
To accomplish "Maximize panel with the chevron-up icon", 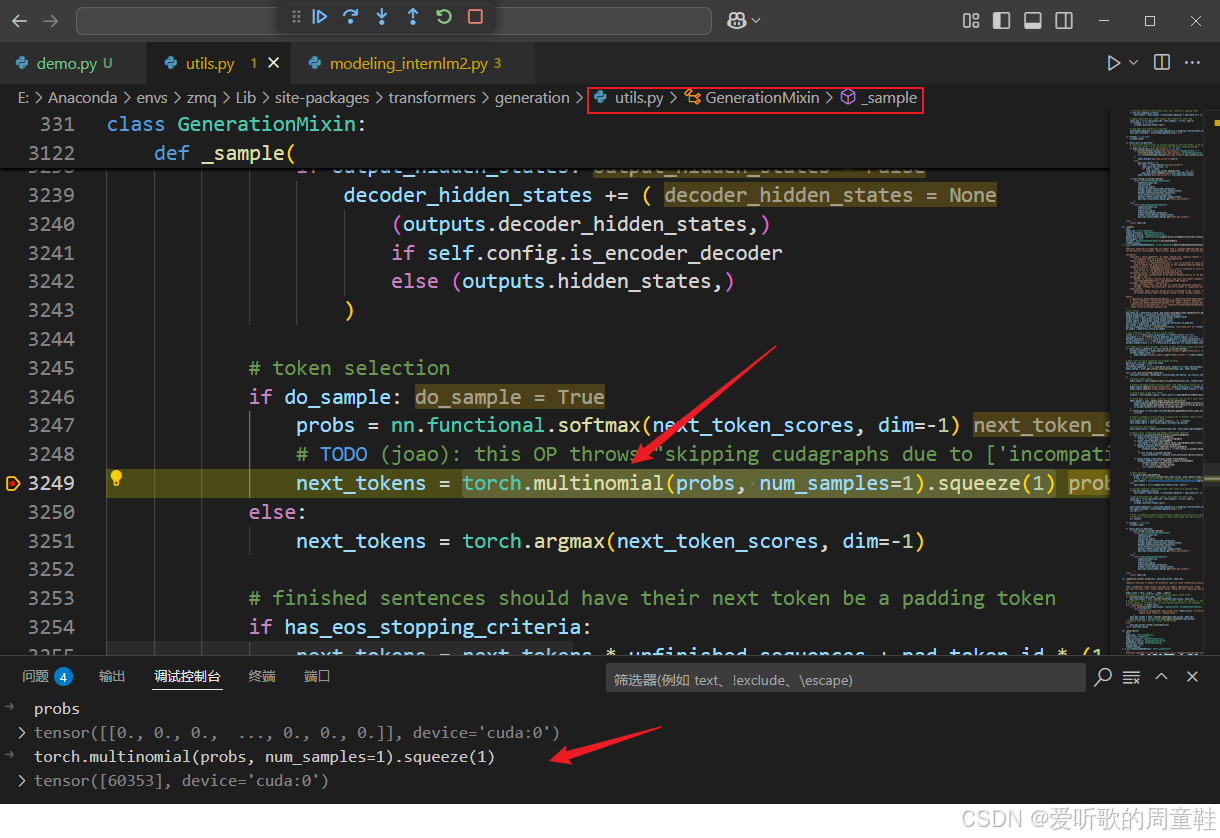I will click(1162, 678).
